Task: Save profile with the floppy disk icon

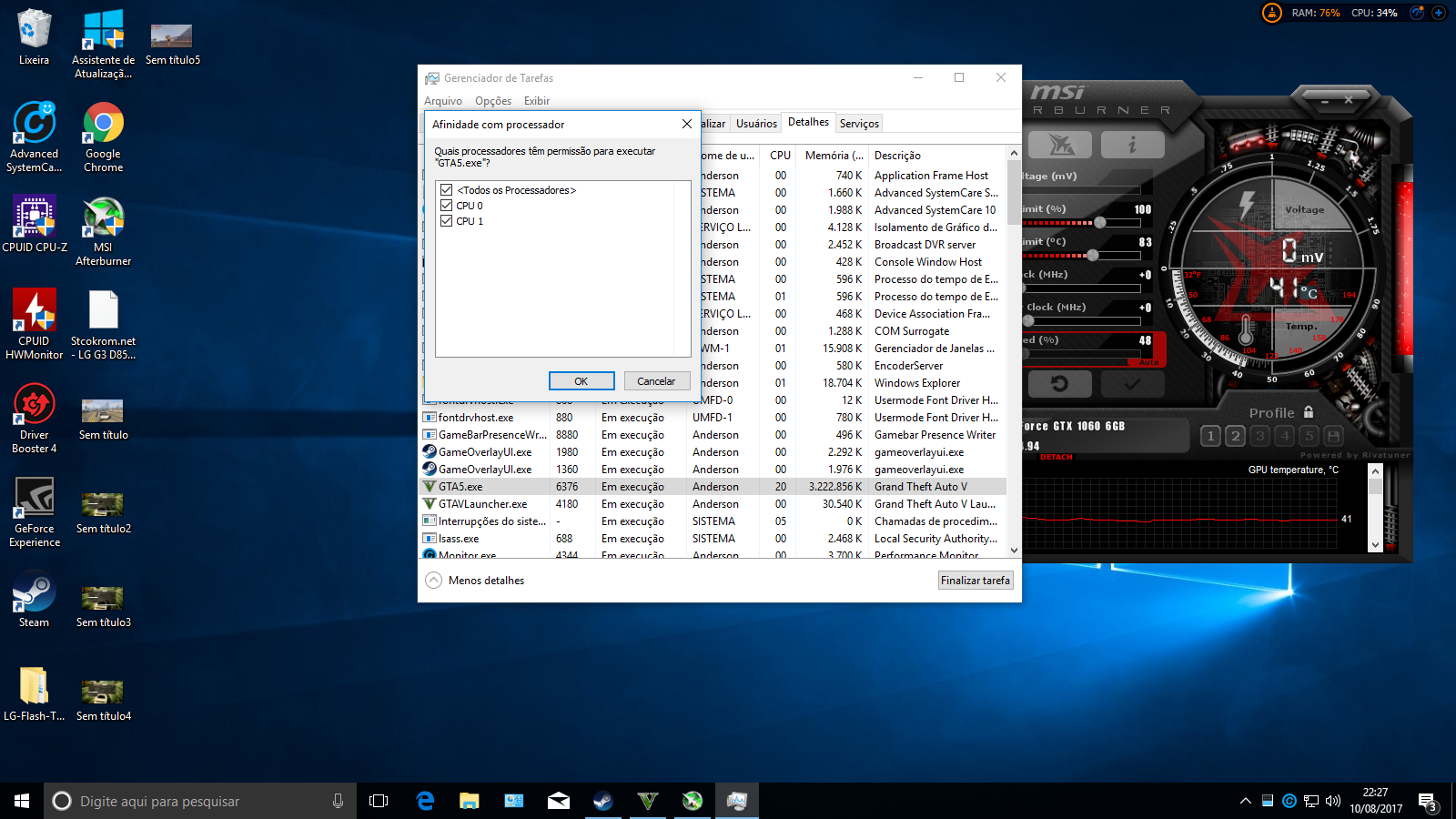Action: [x=1333, y=436]
